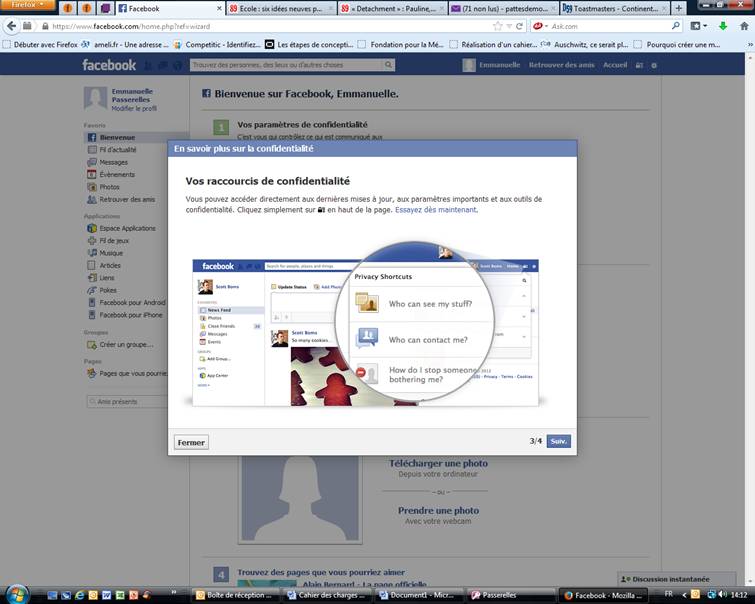Switch to the Toastmasters tab
This screenshot has width=755, height=604.
pos(615,8)
